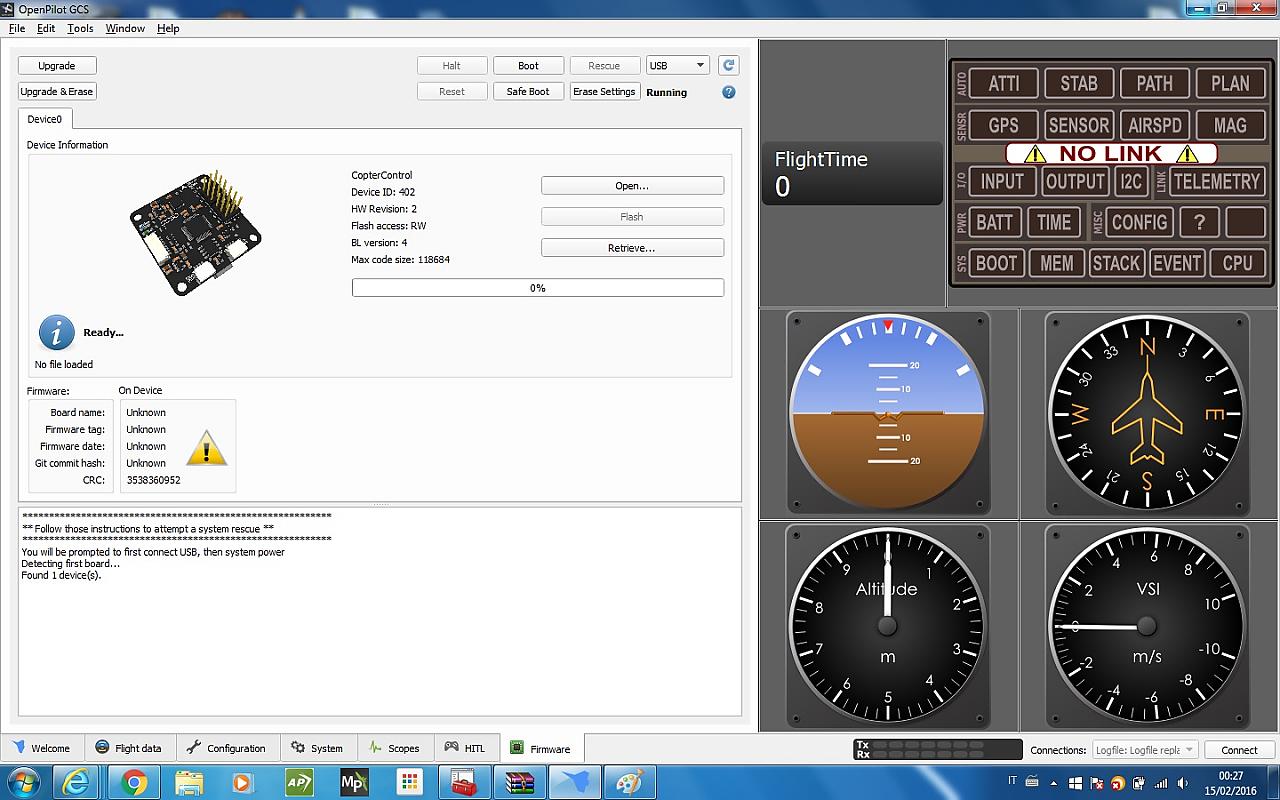Click the compass heading gauge
Viewport: 1280px width, 800px height.
(1147, 413)
